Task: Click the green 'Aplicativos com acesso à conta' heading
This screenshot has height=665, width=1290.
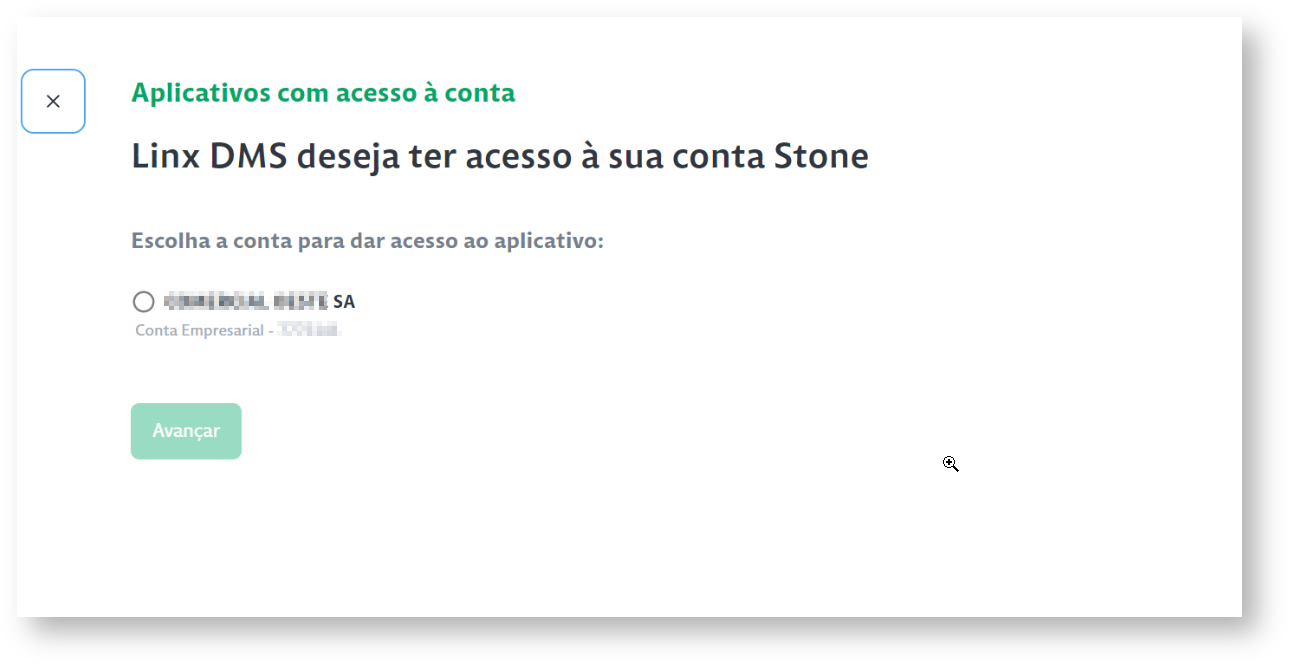Action: [x=323, y=93]
